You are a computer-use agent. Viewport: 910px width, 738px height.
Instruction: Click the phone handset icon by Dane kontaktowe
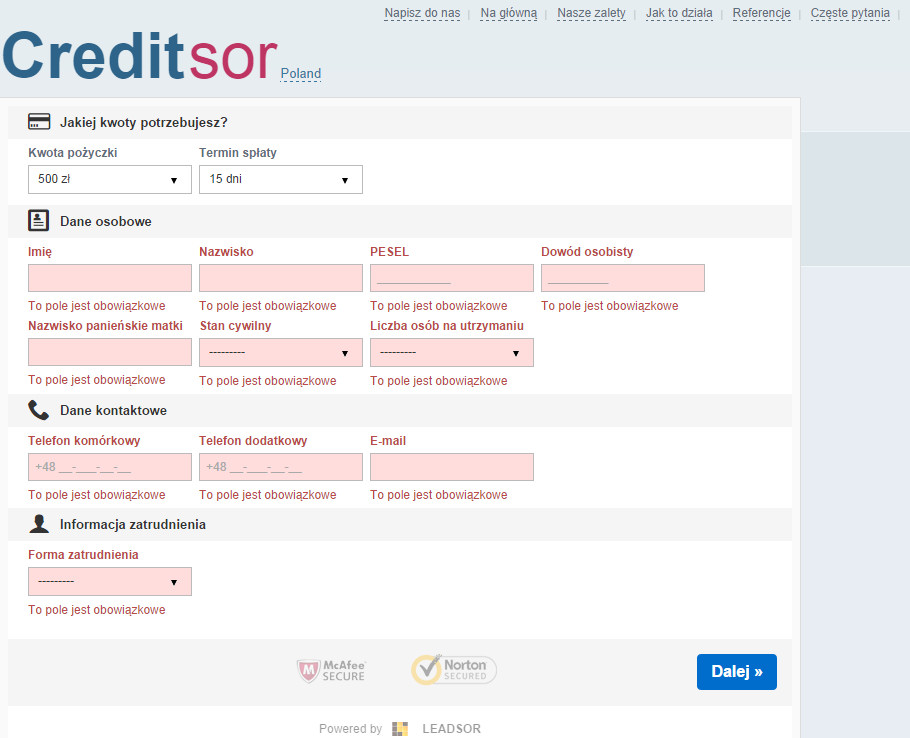(x=38, y=410)
